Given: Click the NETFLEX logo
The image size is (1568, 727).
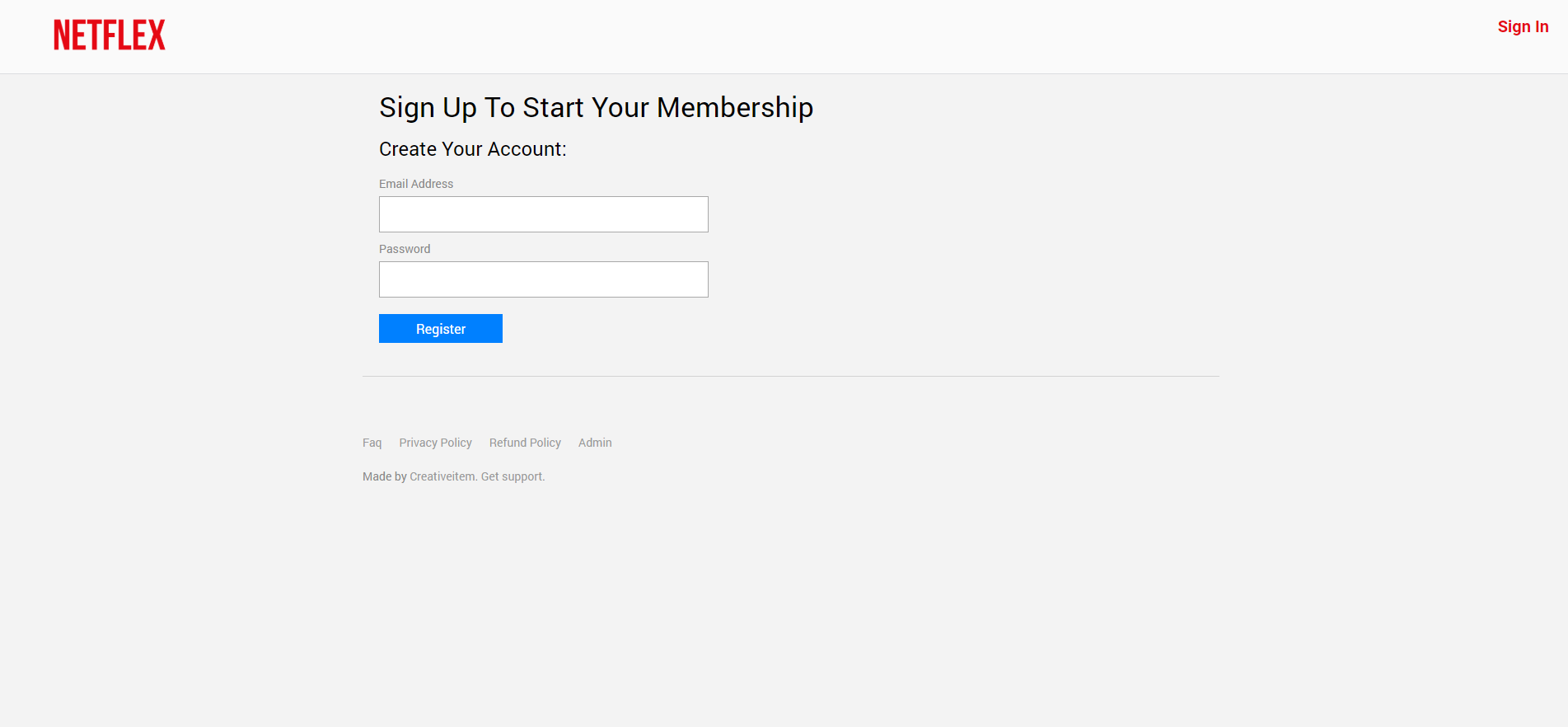Looking at the screenshot, I should coord(110,35).
